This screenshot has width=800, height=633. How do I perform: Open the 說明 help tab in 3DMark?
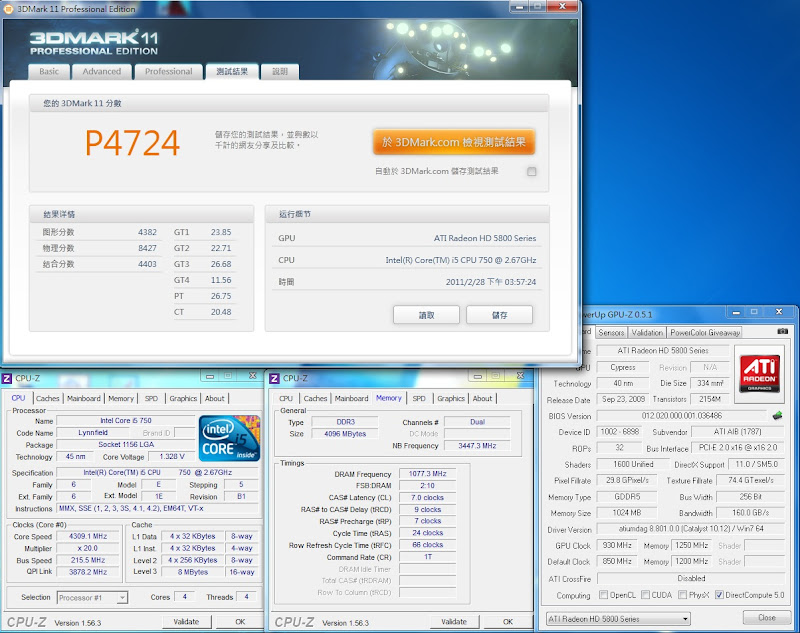pos(280,71)
